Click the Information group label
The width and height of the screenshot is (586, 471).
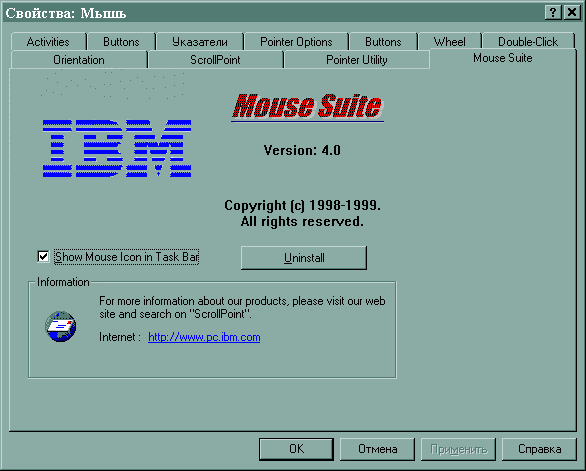click(63, 282)
